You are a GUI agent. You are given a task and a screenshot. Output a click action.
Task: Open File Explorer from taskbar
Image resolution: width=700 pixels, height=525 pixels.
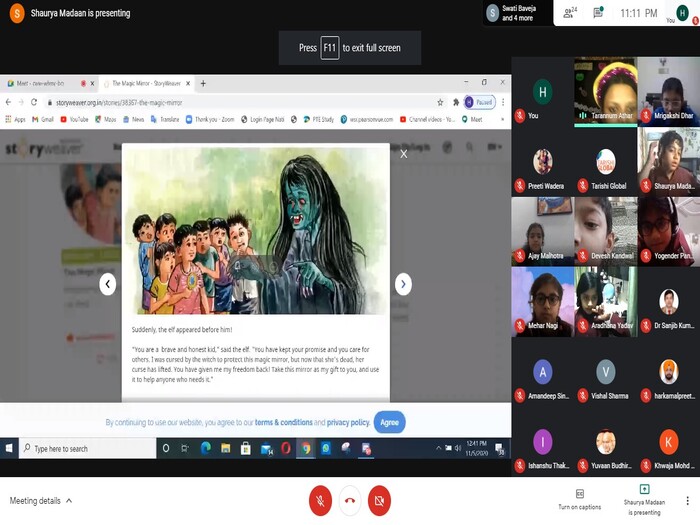(x=225, y=448)
